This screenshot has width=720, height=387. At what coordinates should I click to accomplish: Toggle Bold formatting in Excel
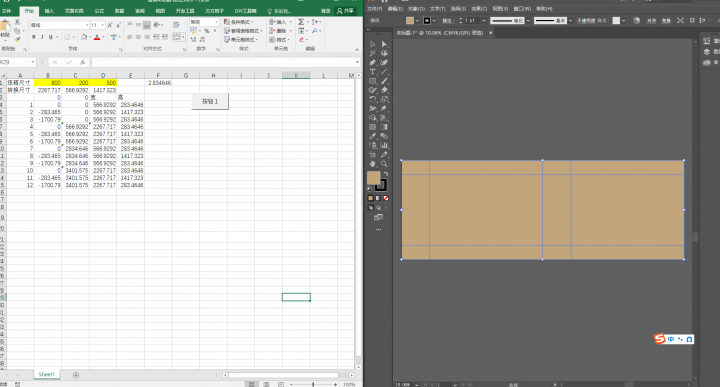click(x=34, y=37)
